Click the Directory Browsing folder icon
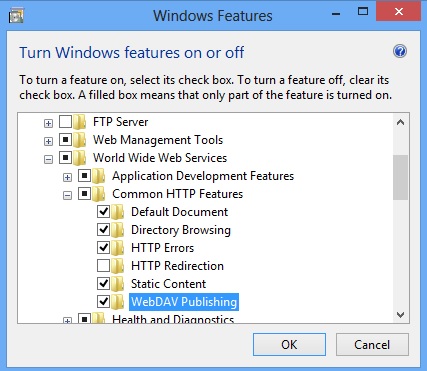This screenshot has height=371, width=427. tap(118, 230)
